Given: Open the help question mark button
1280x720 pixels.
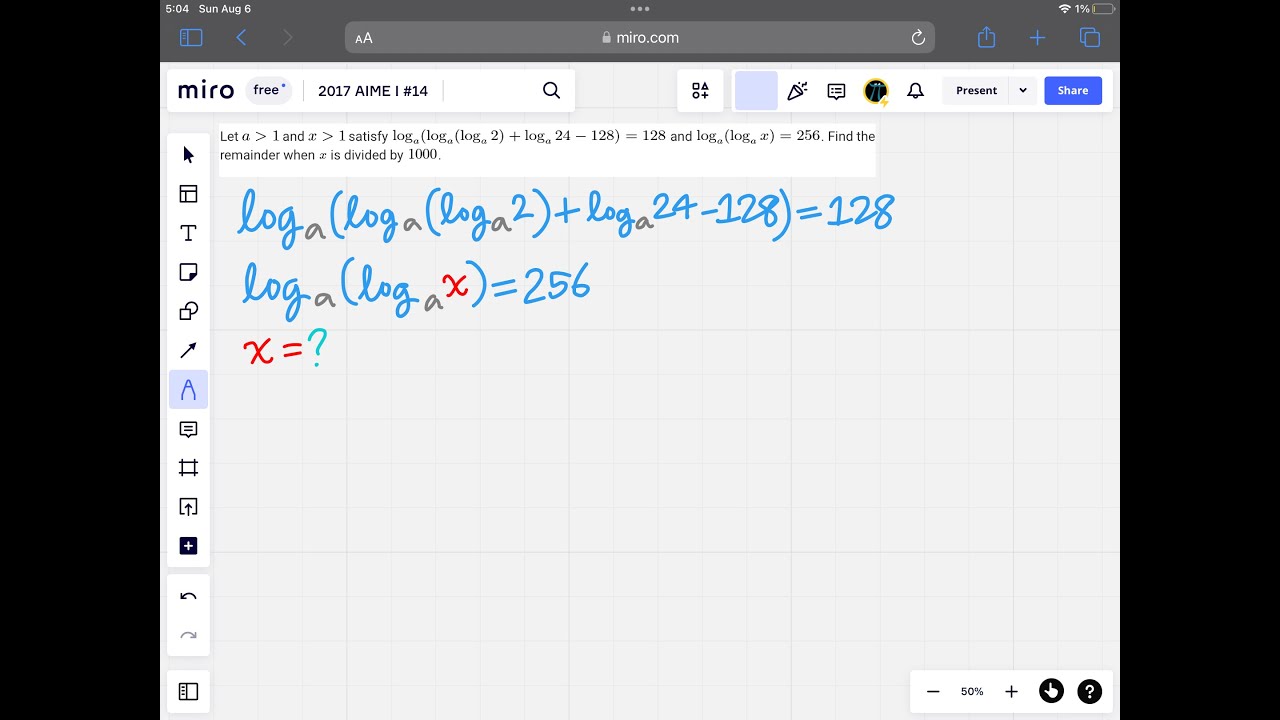Looking at the screenshot, I should tap(1090, 691).
